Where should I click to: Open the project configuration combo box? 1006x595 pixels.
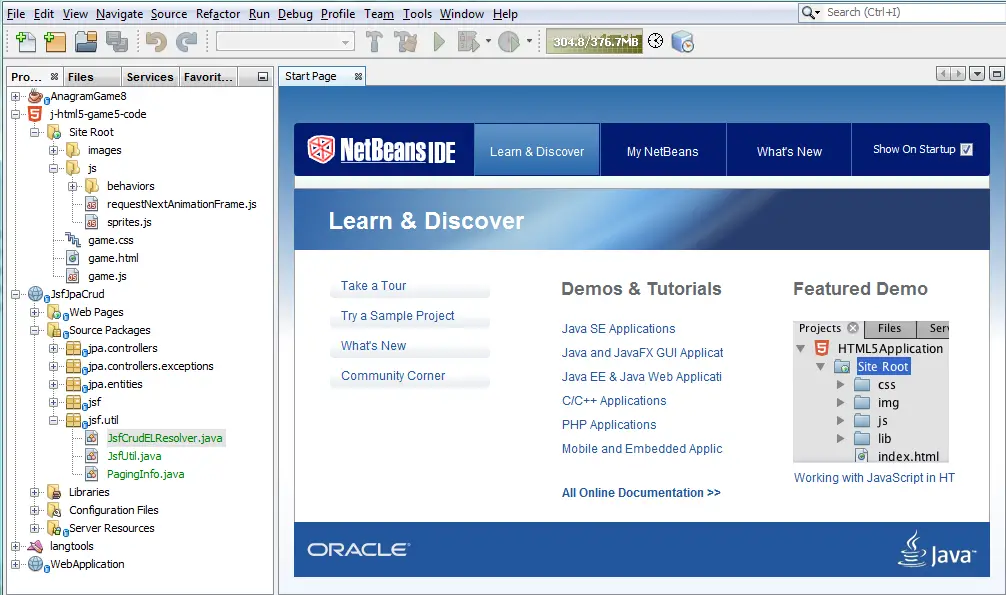pos(286,42)
